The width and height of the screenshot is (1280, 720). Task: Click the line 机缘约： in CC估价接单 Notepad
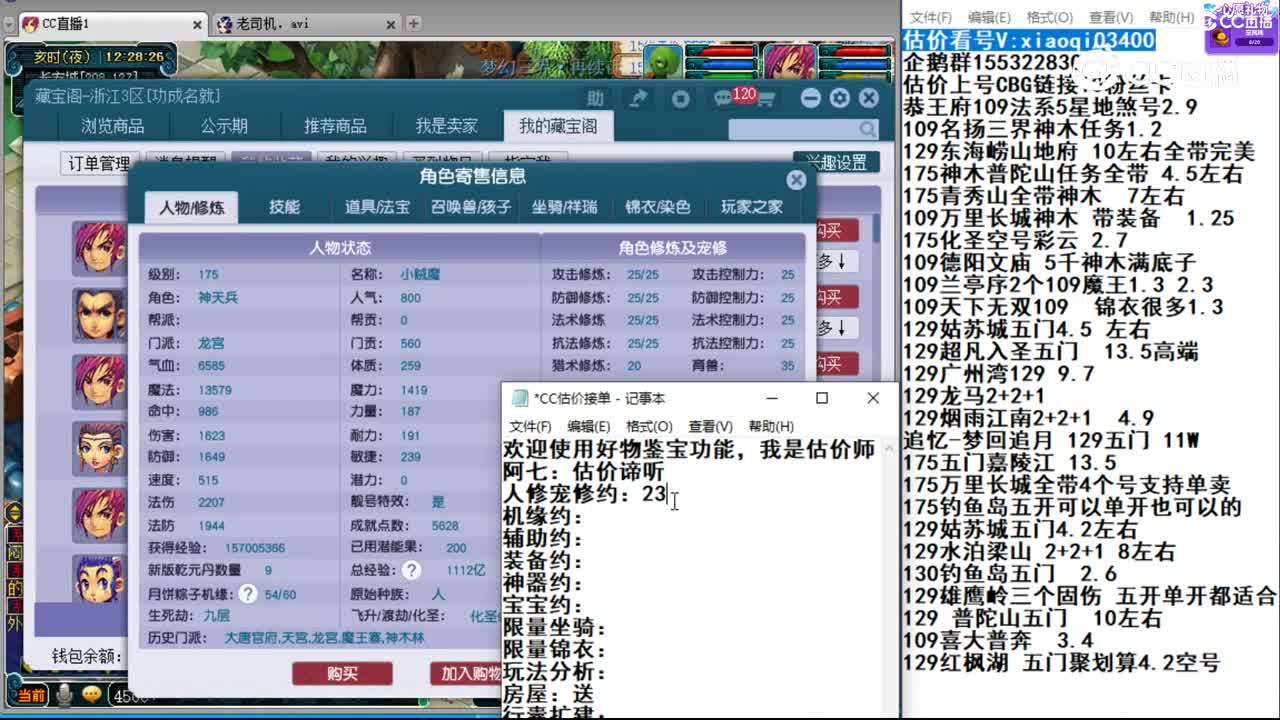point(543,516)
